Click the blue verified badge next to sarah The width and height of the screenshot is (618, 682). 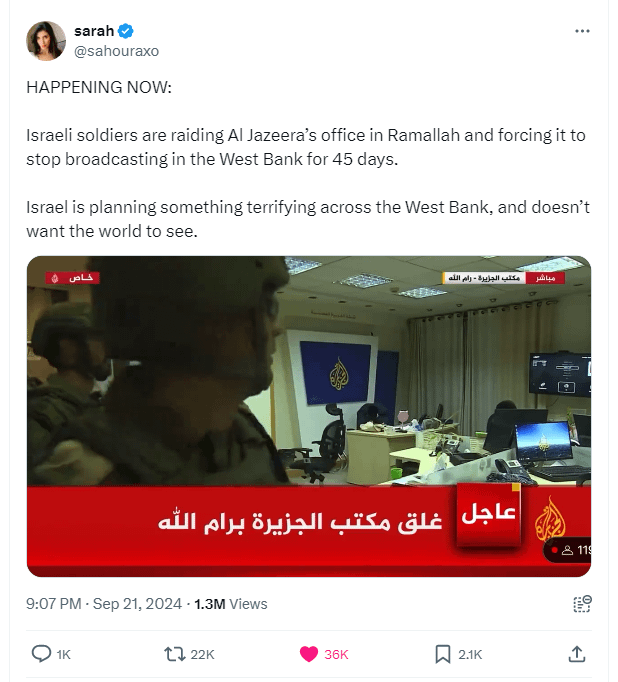[126, 31]
